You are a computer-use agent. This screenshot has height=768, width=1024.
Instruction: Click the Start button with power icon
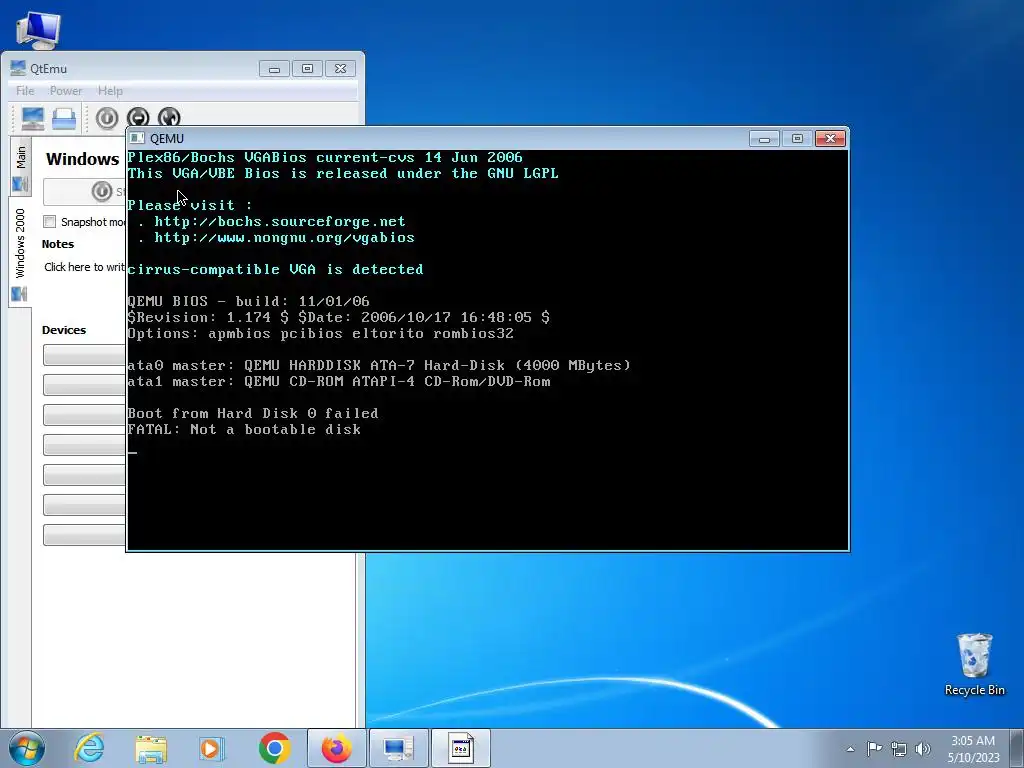(85, 191)
